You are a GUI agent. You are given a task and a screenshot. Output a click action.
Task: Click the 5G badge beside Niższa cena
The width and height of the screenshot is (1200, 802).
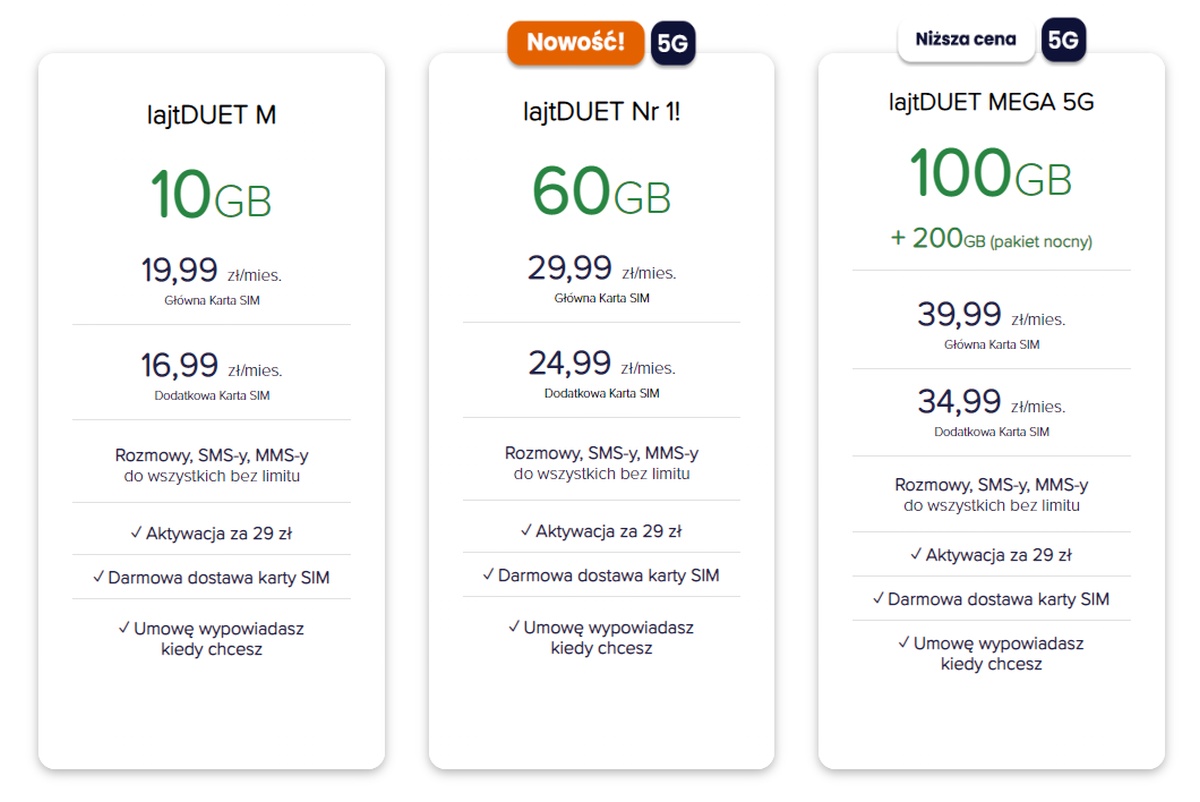tap(1063, 40)
